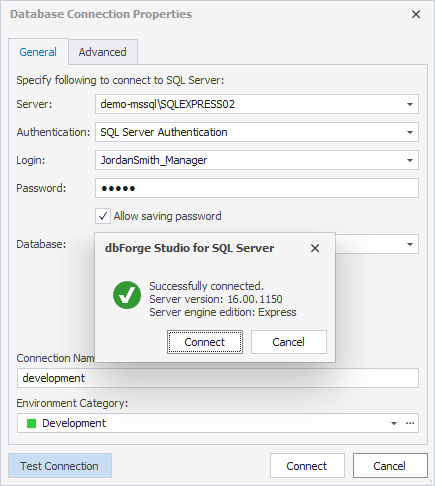Close the Database Connection Properties window
Screen dimensions: 435x486
pyautogui.click(x=416, y=14)
